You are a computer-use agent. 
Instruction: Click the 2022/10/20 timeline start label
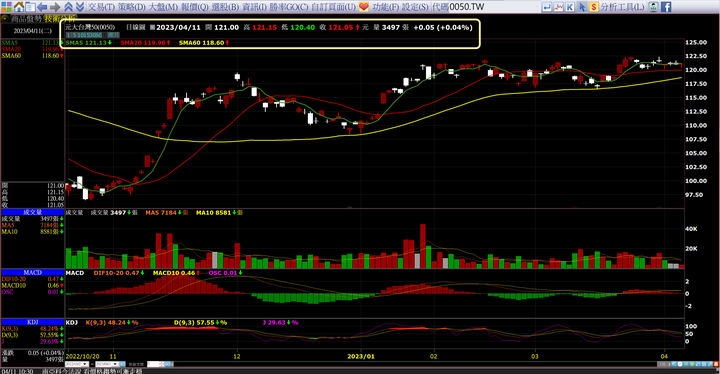[x=83, y=357]
